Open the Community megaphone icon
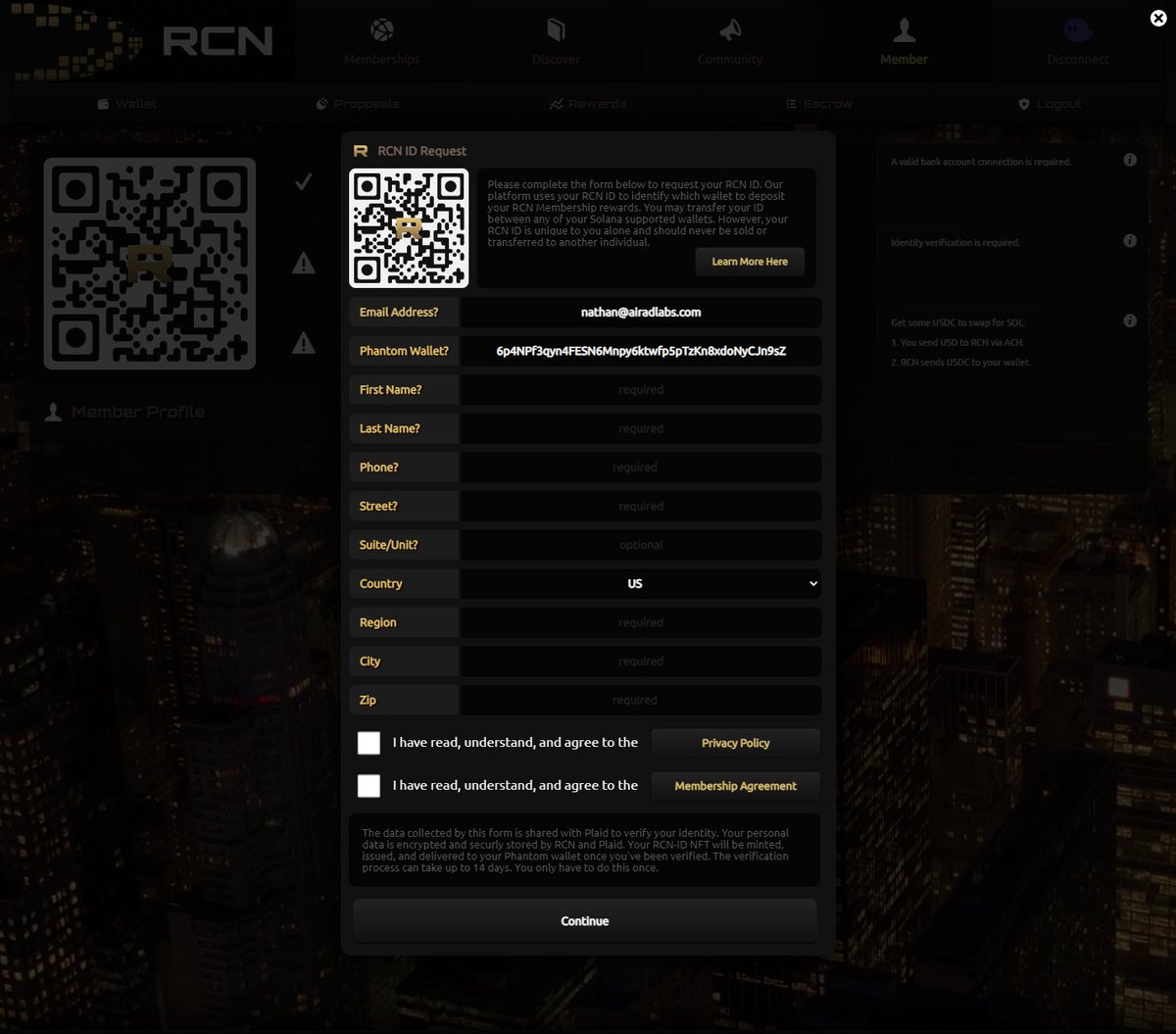This screenshot has width=1176, height=1034. 730,30
